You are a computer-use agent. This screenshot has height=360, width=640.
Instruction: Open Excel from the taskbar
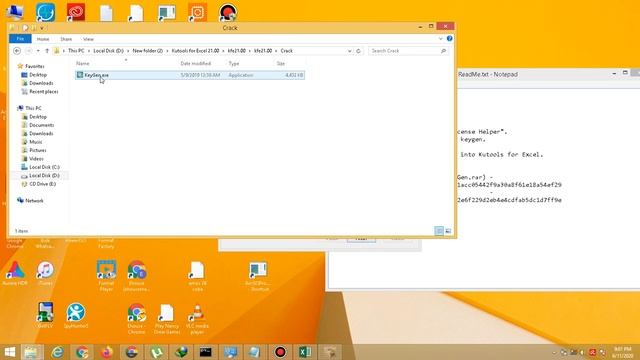(x=304, y=352)
